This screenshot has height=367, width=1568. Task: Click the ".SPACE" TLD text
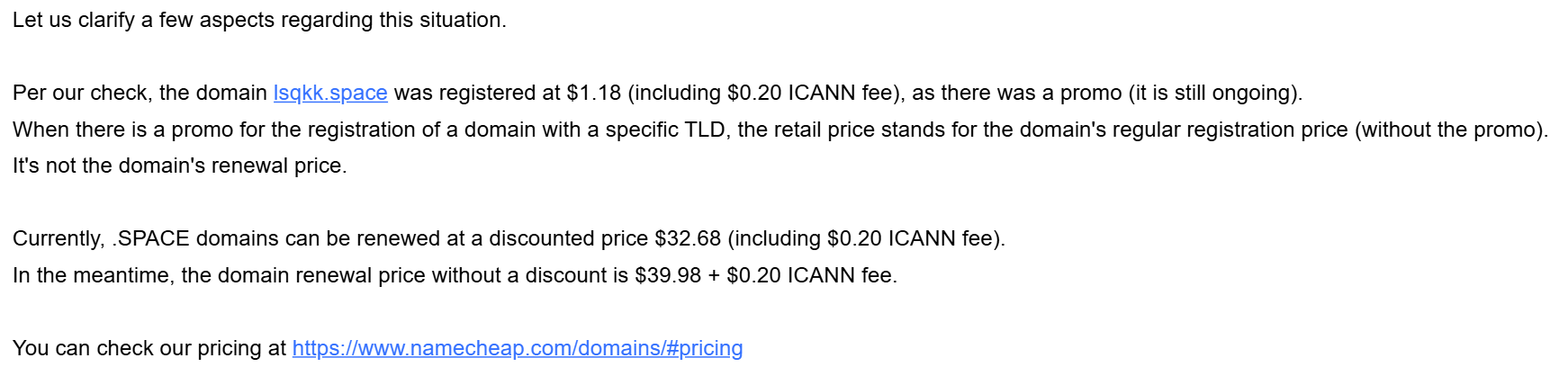click(x=151, y=239)
